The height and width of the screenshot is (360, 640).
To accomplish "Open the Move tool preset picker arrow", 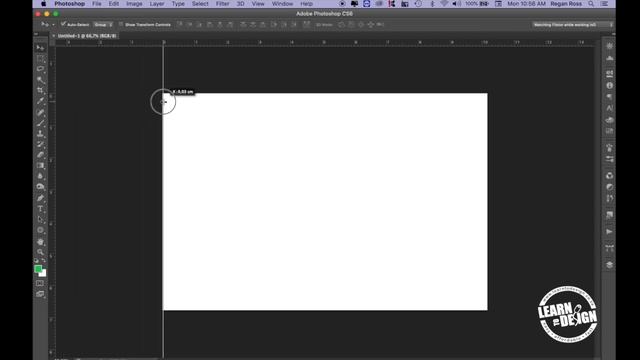I will click(x=53, y=25).
